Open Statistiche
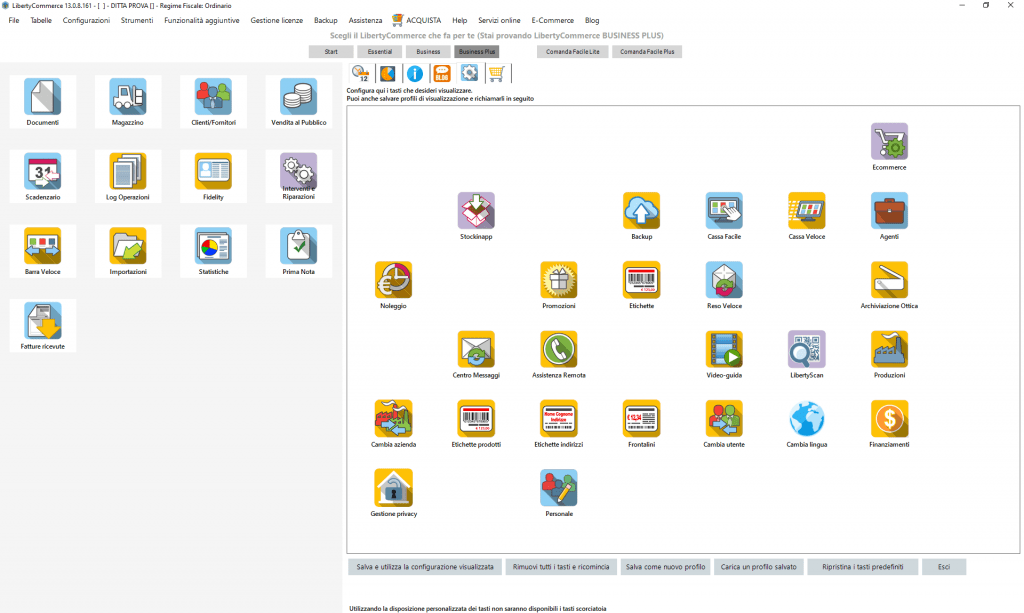 214,251
